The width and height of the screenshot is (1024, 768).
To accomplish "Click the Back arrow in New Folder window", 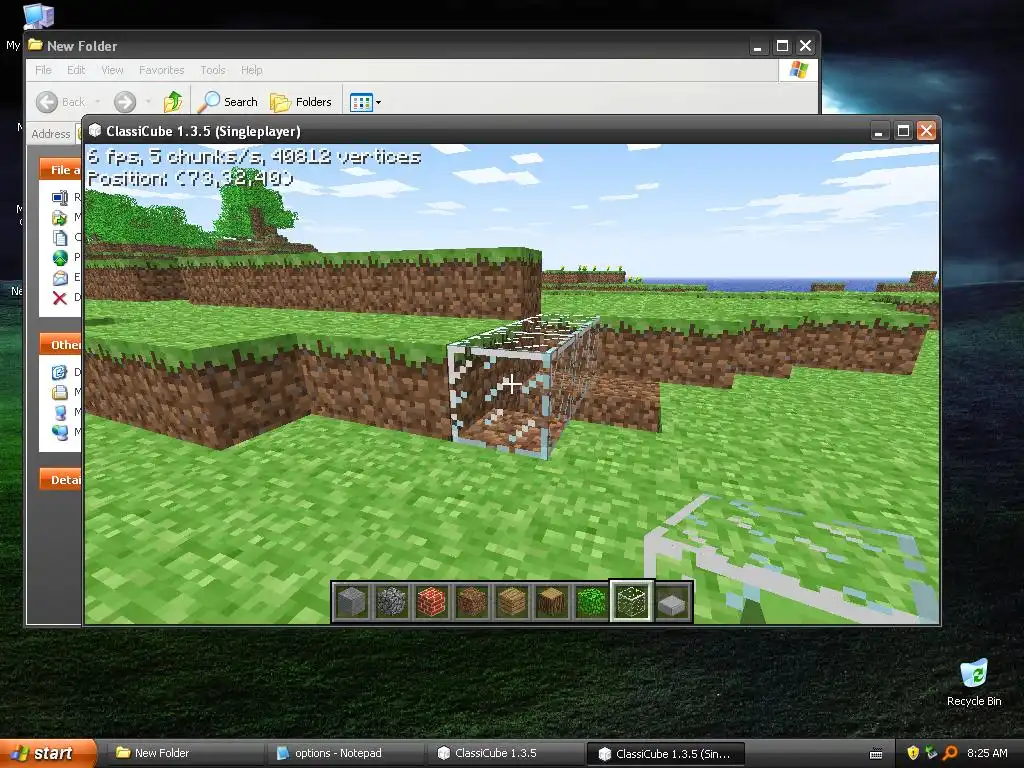I will pyautogui.click(x=47, y=102).
